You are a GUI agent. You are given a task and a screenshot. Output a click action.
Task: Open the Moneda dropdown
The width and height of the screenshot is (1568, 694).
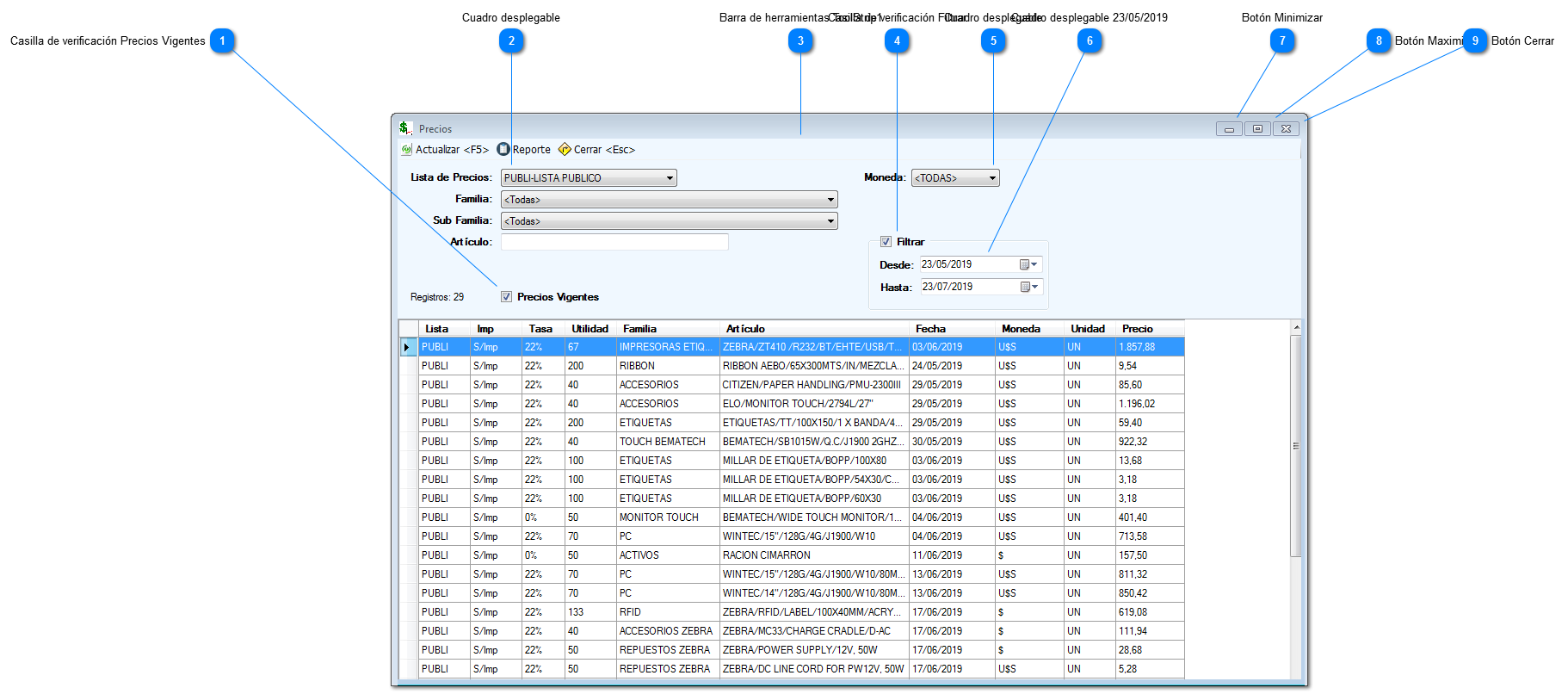click(x=955, y=178)
